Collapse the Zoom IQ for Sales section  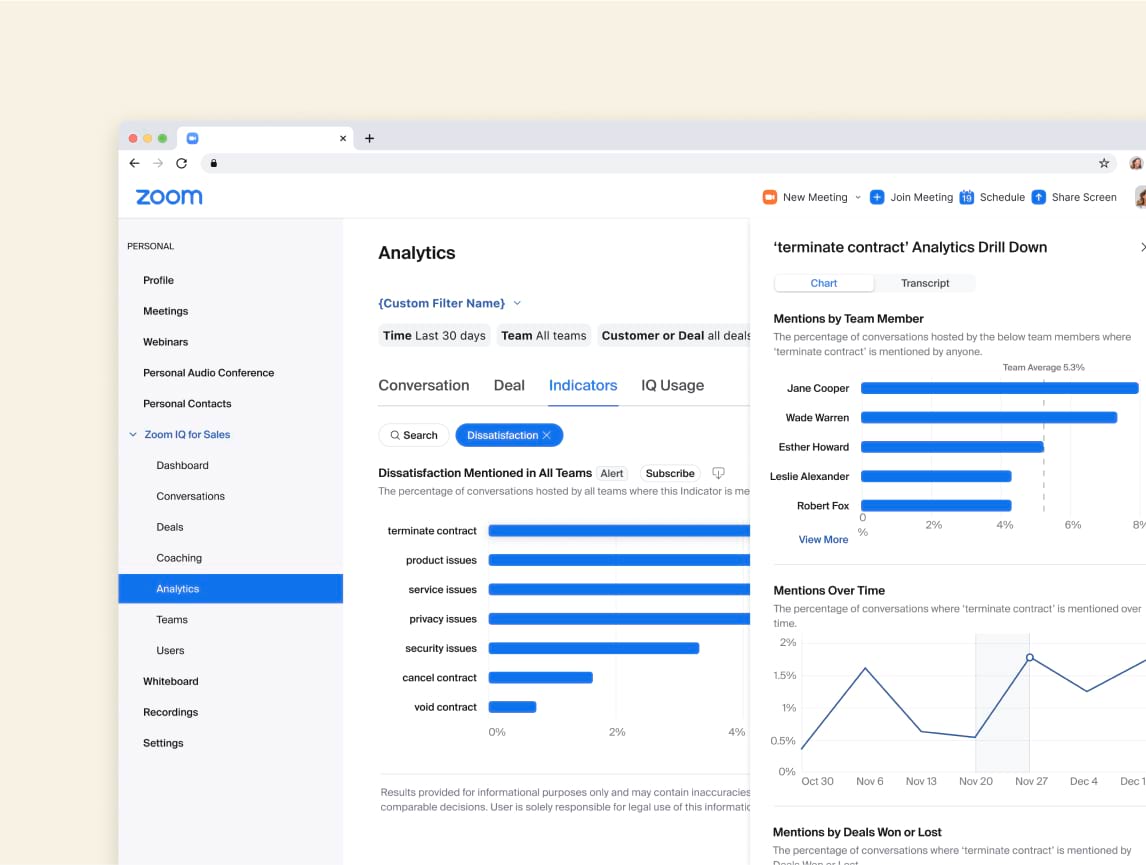point(133,434)
